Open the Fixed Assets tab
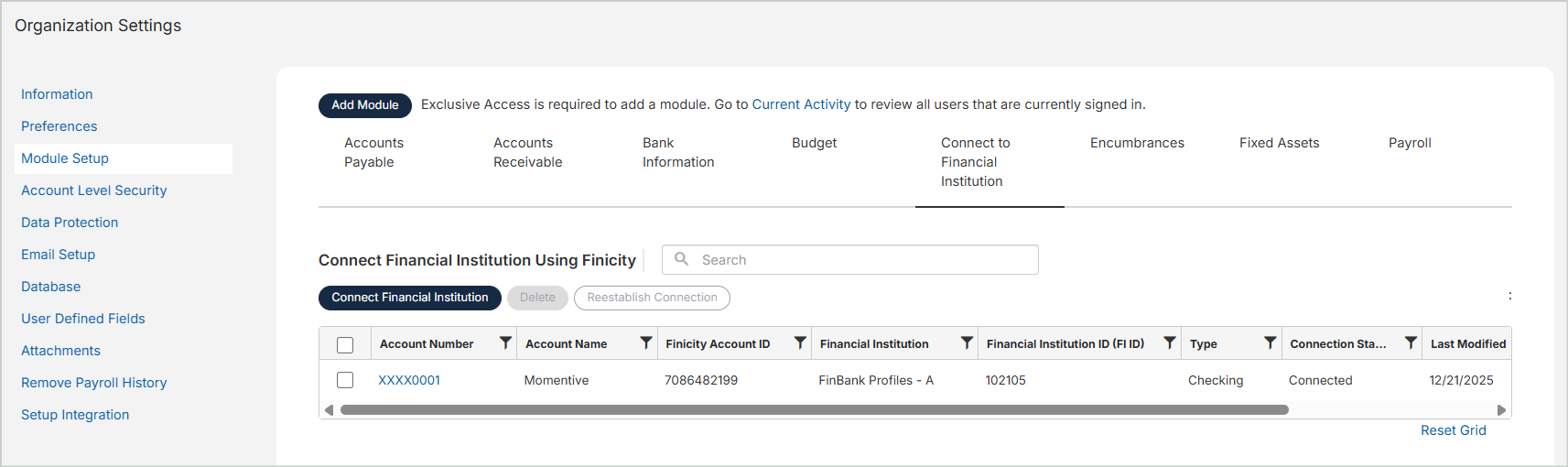The image size is (1568, 467). pyautogui.click(x=1279, y=143)
